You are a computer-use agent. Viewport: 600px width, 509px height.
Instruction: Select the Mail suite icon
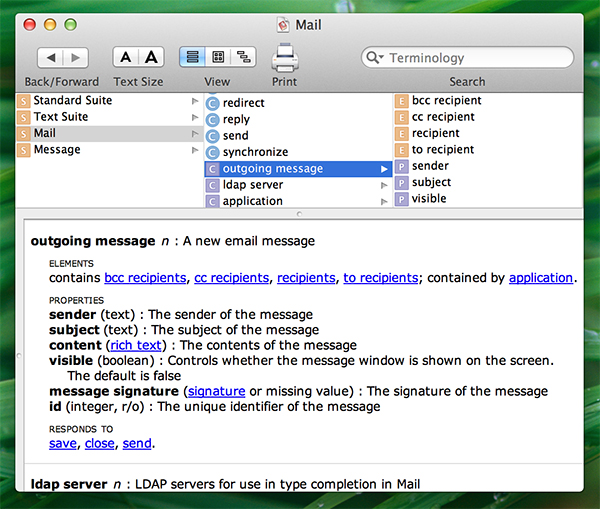coord(23,134)
